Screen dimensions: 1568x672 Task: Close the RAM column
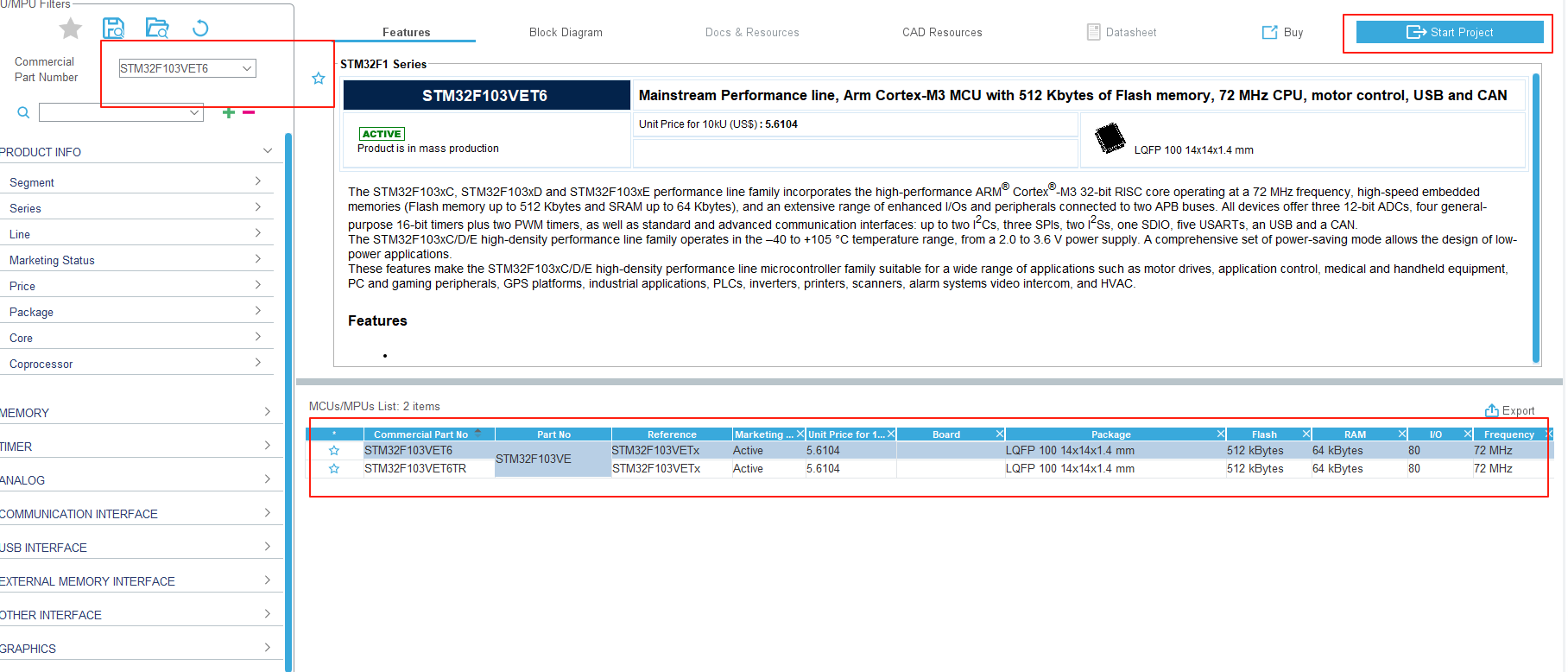point(1402,434)
